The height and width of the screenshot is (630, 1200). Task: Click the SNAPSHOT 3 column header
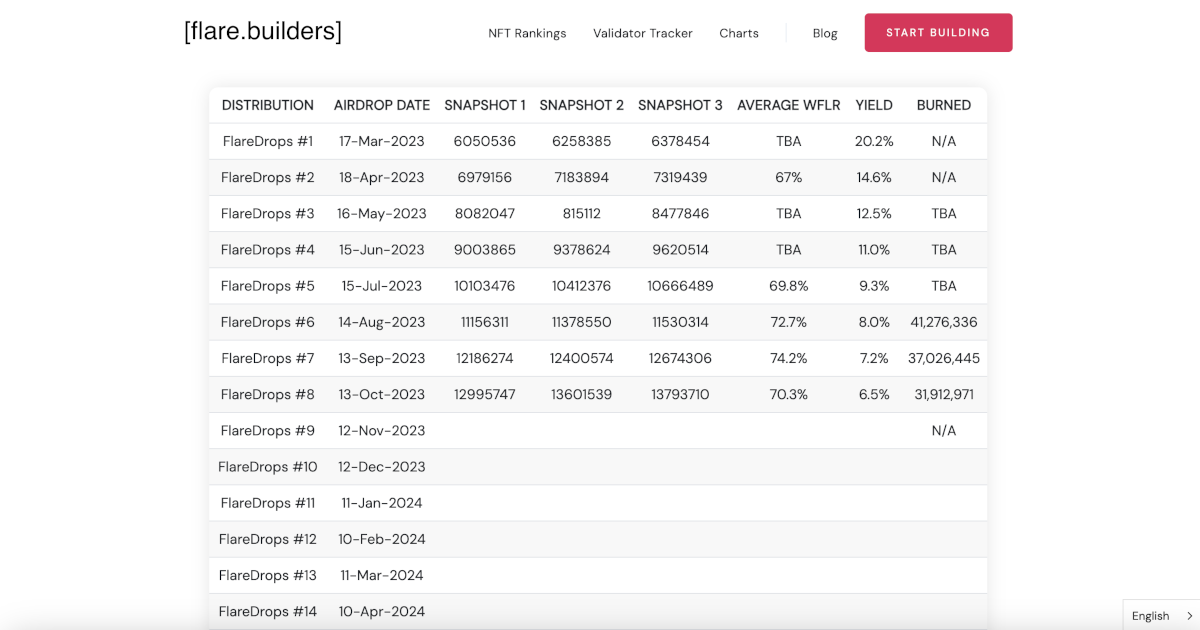click(x=680, y=105)
